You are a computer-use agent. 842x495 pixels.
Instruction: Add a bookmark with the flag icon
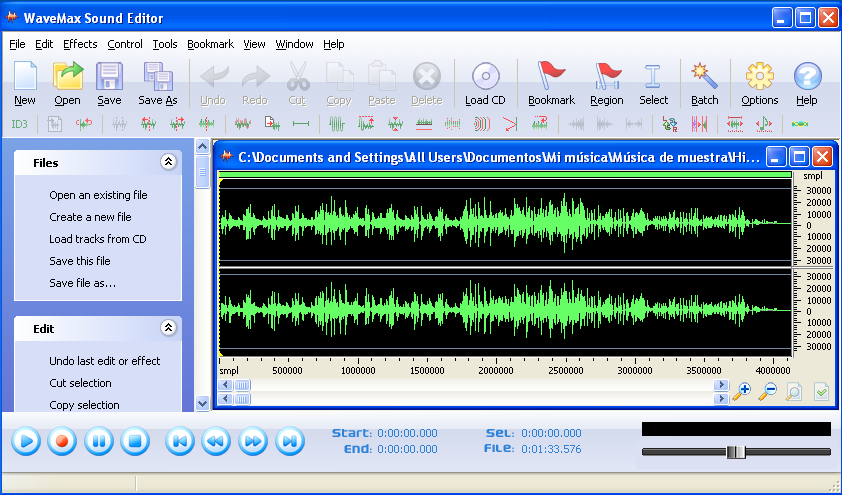[551, 75]
